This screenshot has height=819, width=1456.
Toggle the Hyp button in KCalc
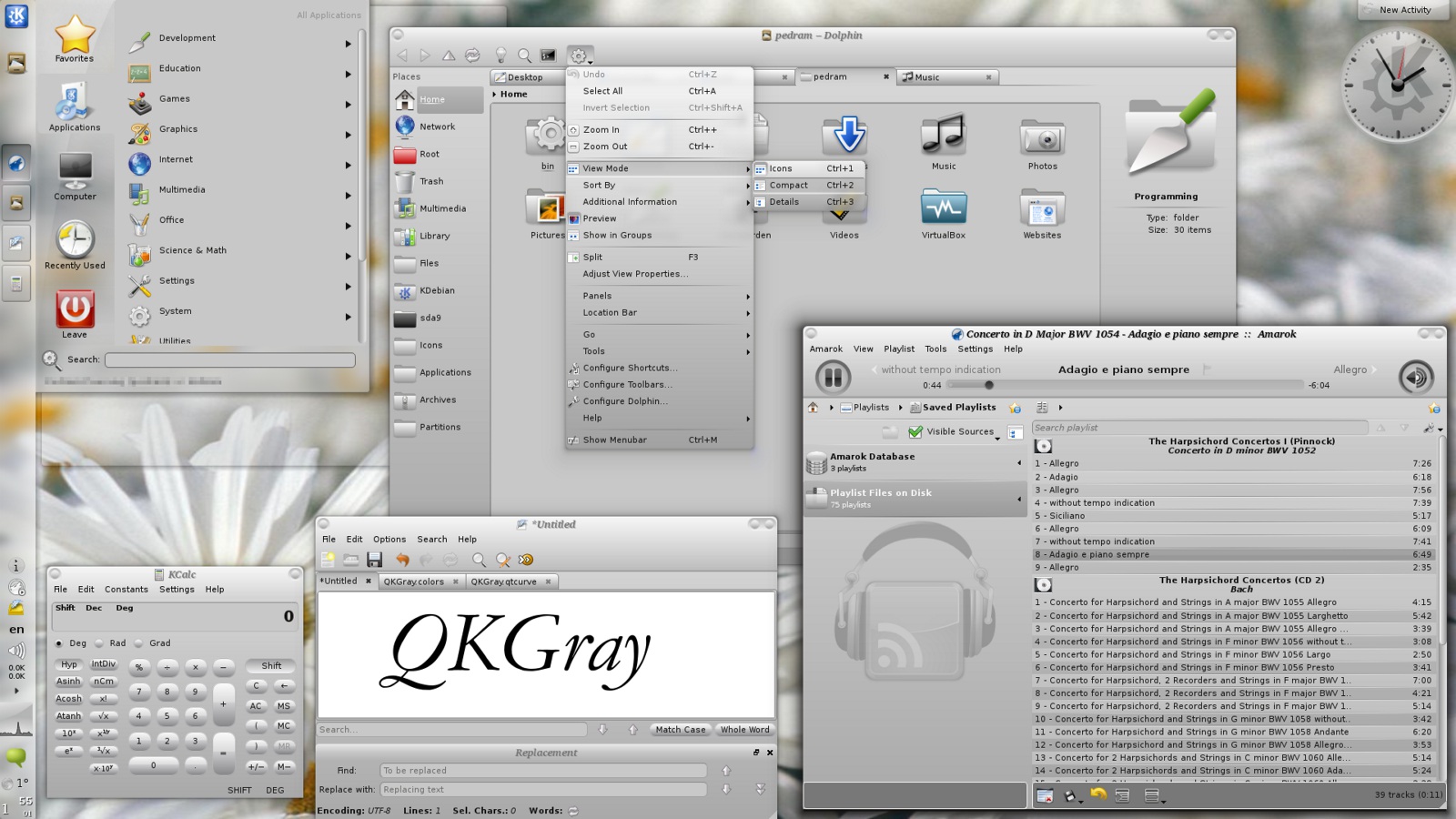[69, 665]
